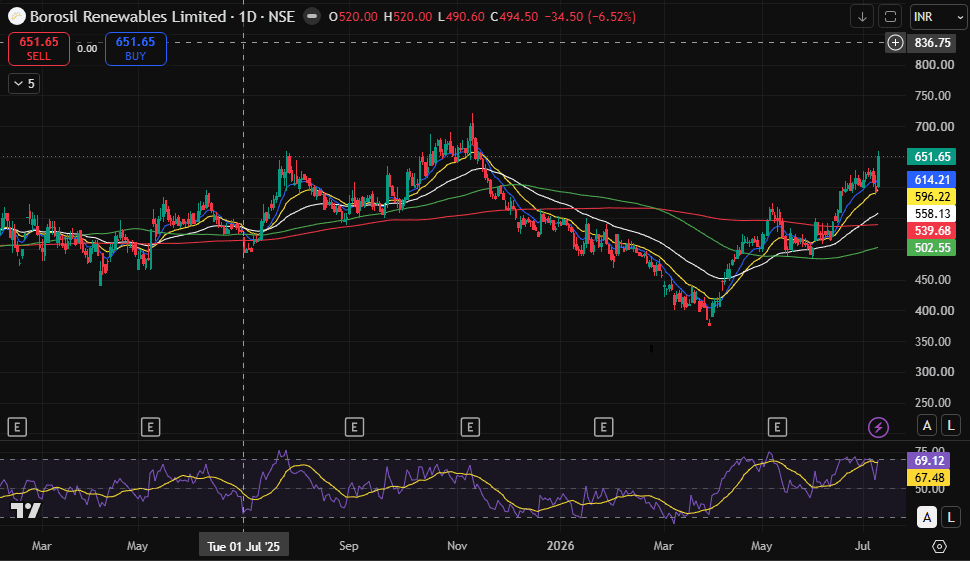The height and width of the screenshot is (561, 970).
Task: Toggle fullscreen chart mode icon
Action: tap(890, 17)
